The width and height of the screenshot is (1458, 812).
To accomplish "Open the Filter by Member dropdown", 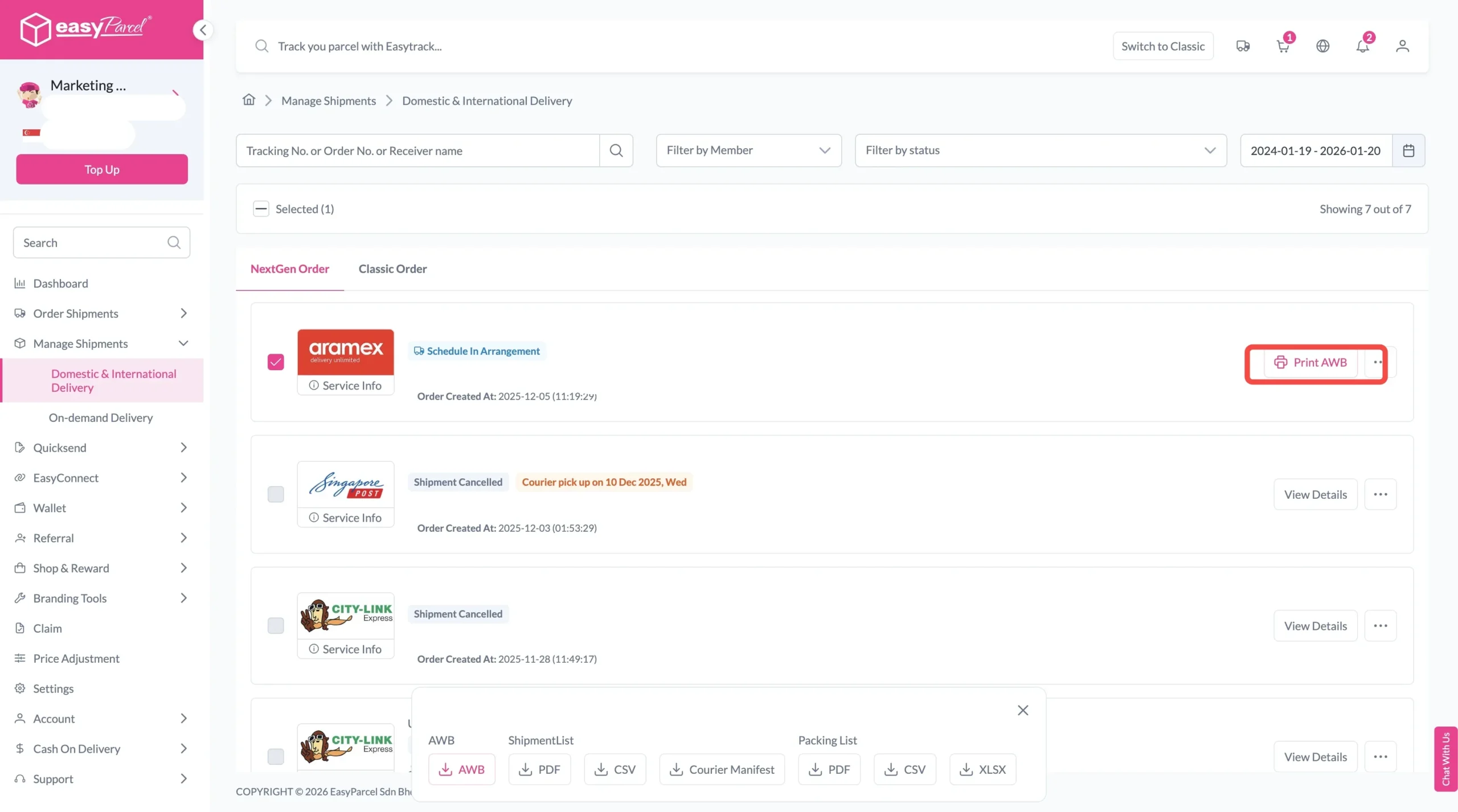I will tap(748, 150).
